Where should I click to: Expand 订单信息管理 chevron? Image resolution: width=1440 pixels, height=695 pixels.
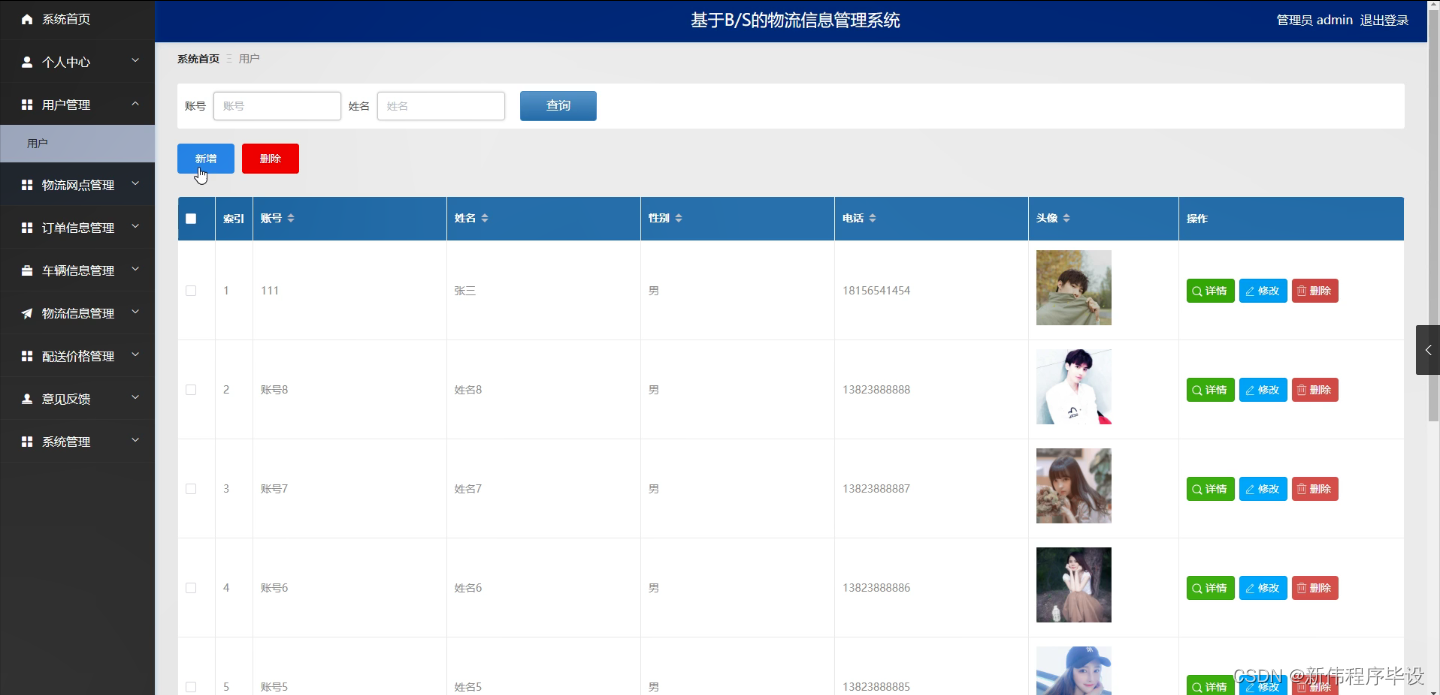(x=135, y=227)
